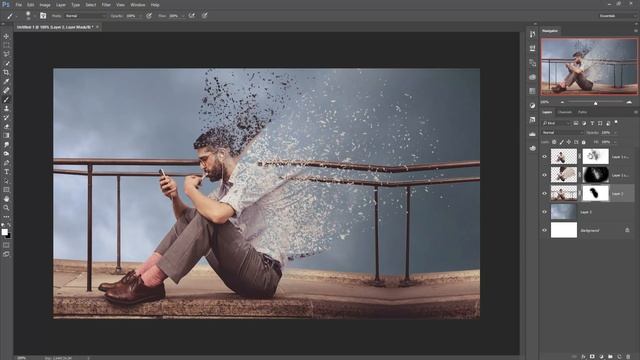Image resolution: width=640 pixels, height=360 pixels.
Task: Open the Image menu
Action: pyautogui.click(x=45, y=5)
